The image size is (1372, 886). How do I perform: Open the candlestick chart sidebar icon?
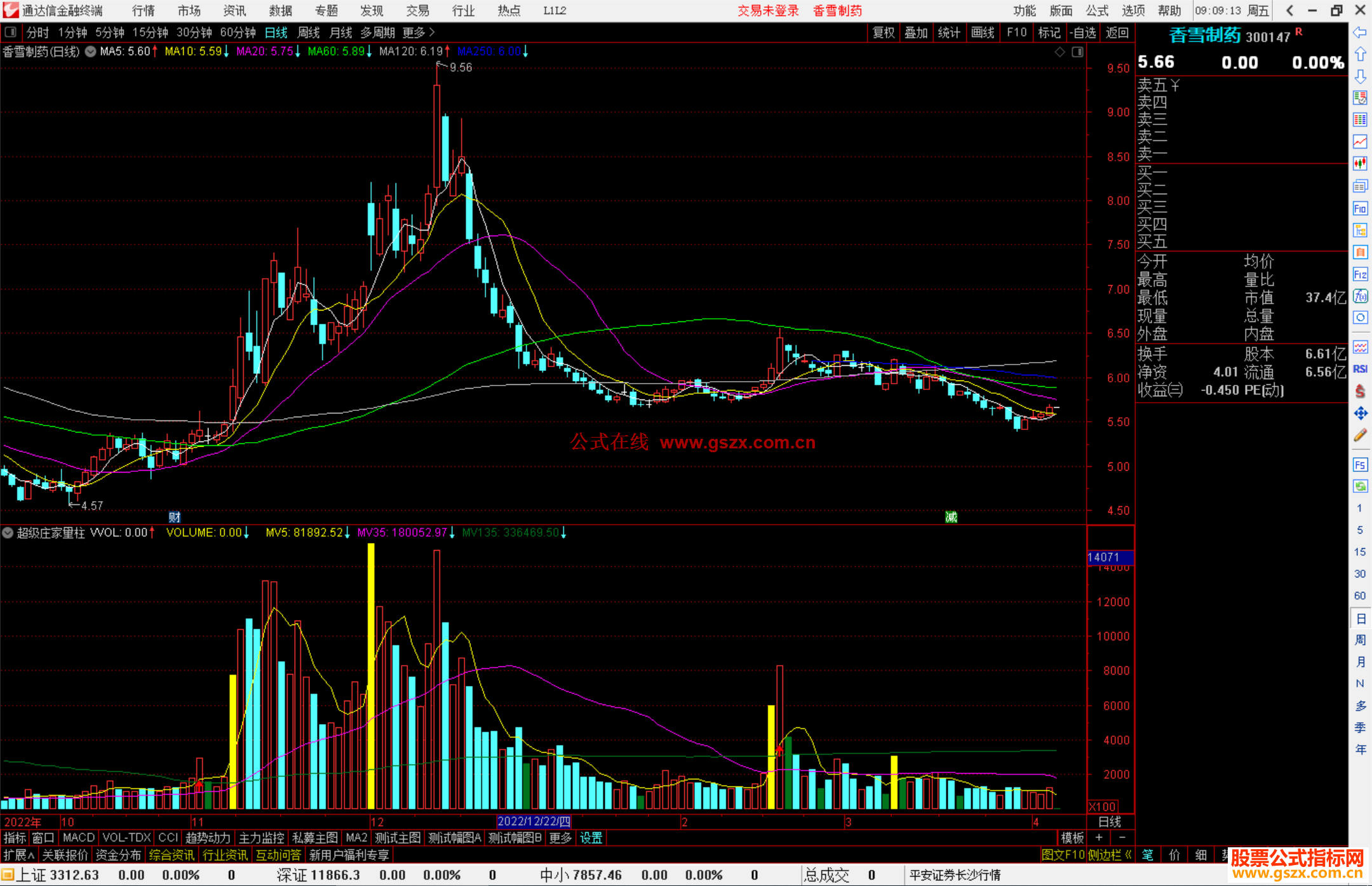(x=1360, y=163)
